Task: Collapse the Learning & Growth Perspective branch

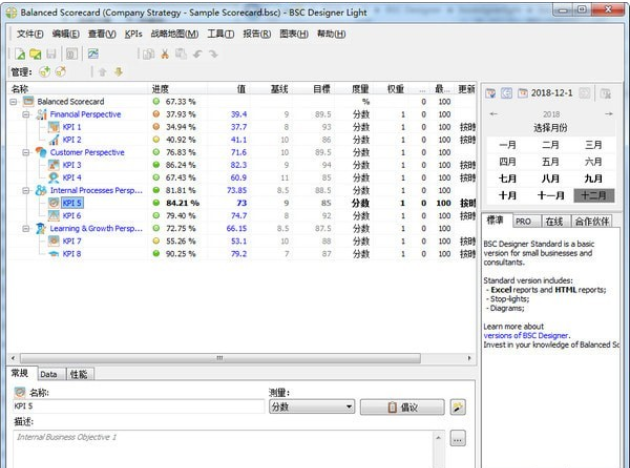Action: point(26,229)
